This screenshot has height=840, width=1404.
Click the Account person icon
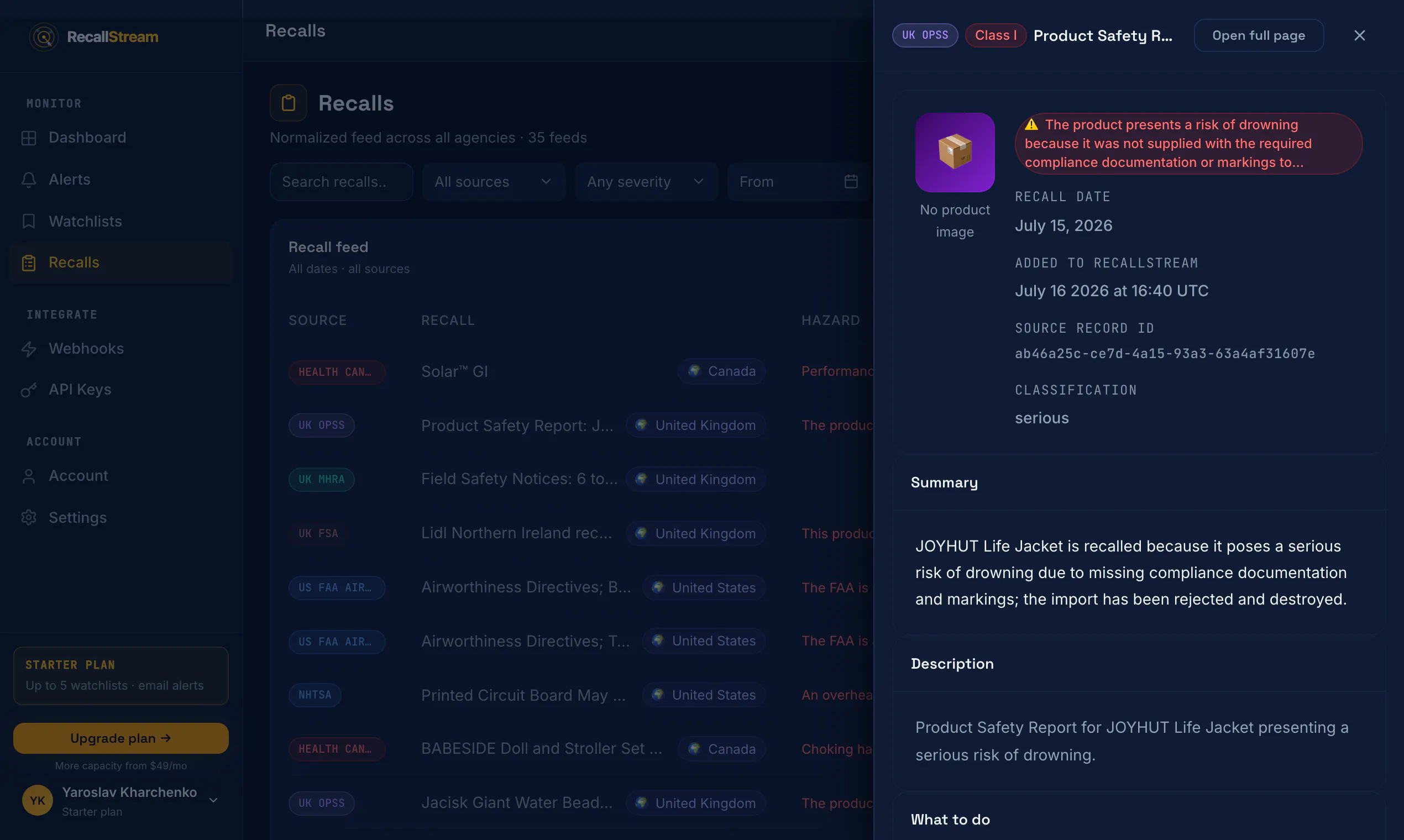29,476
